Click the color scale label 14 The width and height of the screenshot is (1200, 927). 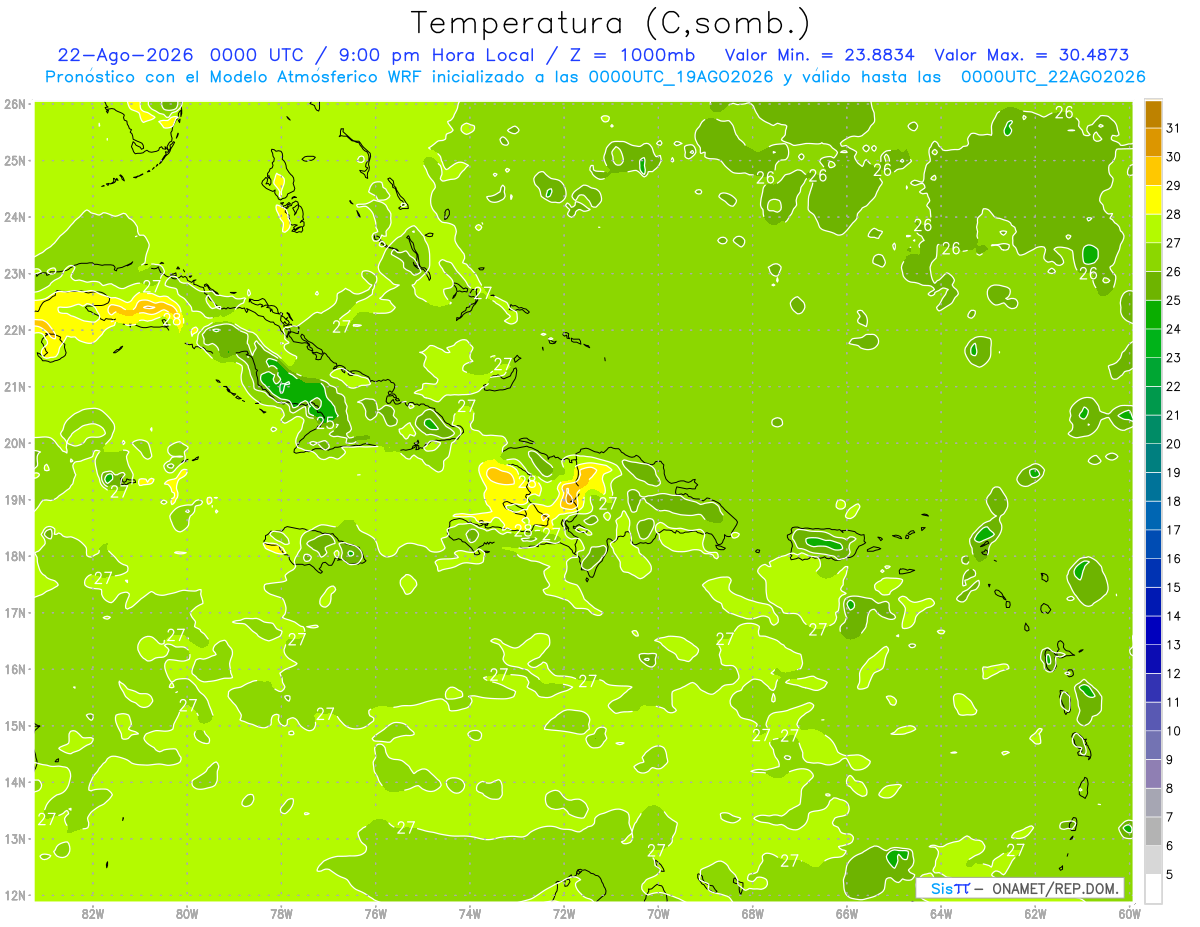[x=1173, y=615]
